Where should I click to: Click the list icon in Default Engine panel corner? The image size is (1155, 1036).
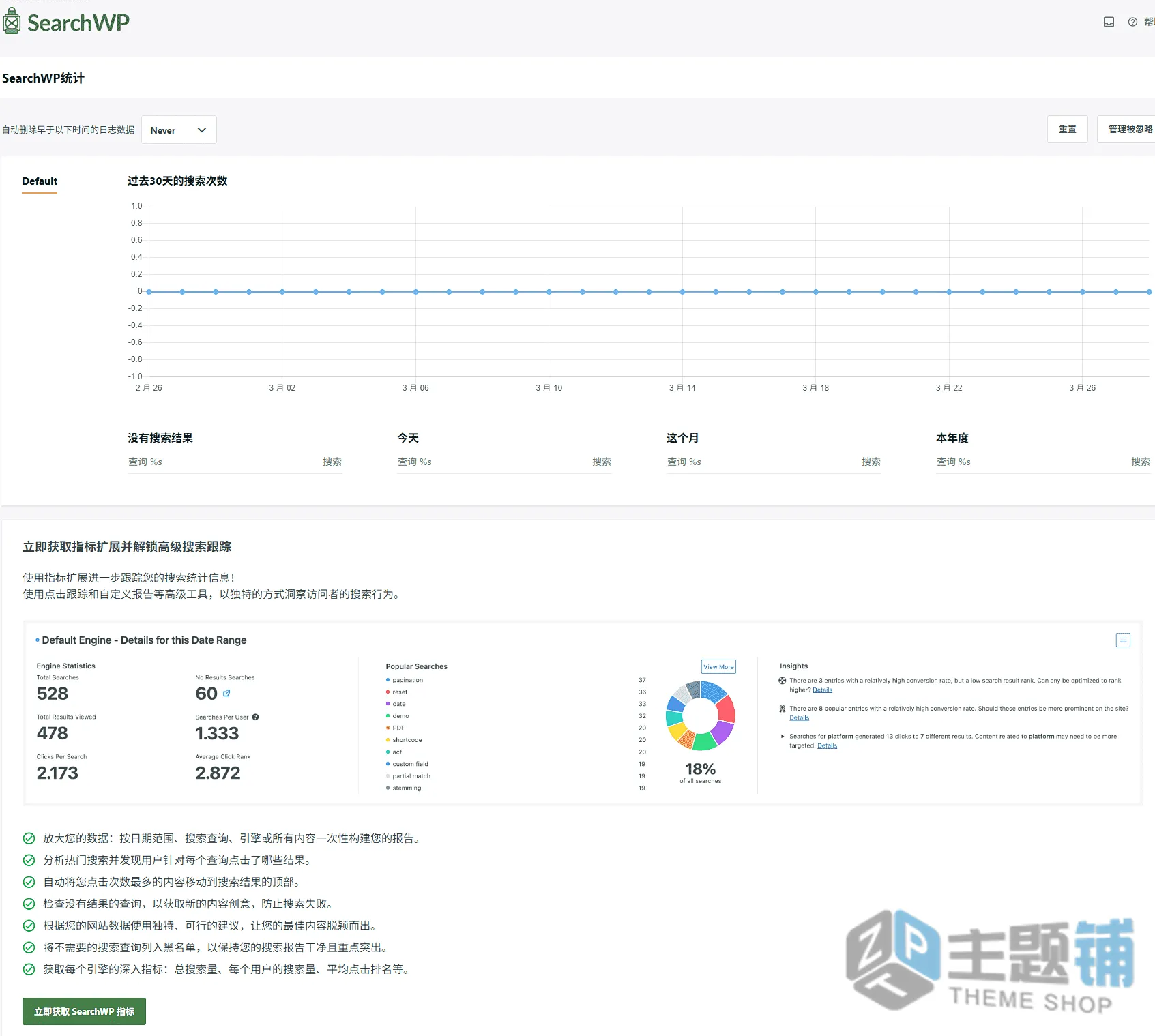1122,640
